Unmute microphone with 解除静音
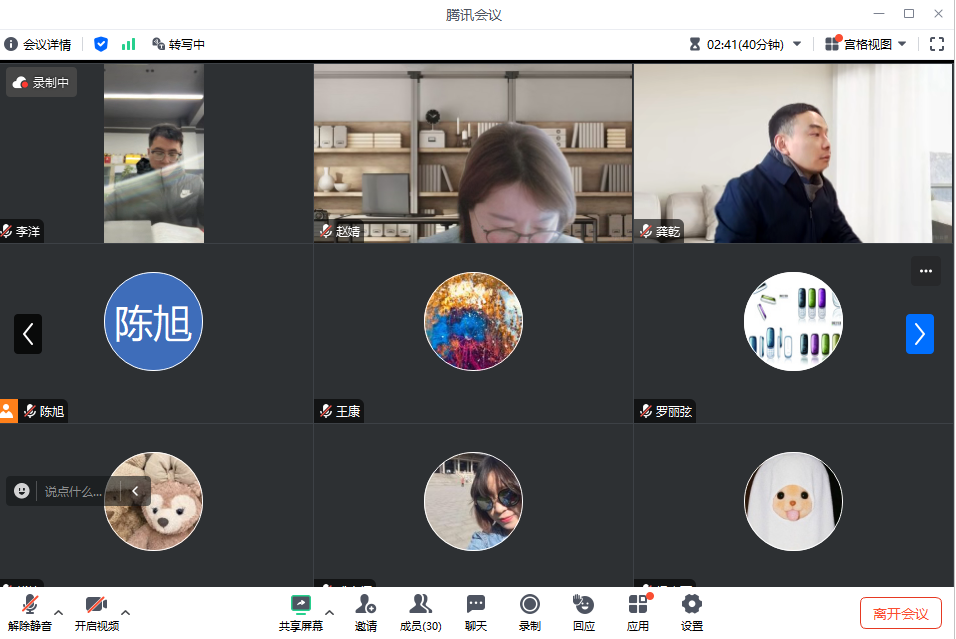 (x=30, y=605)
